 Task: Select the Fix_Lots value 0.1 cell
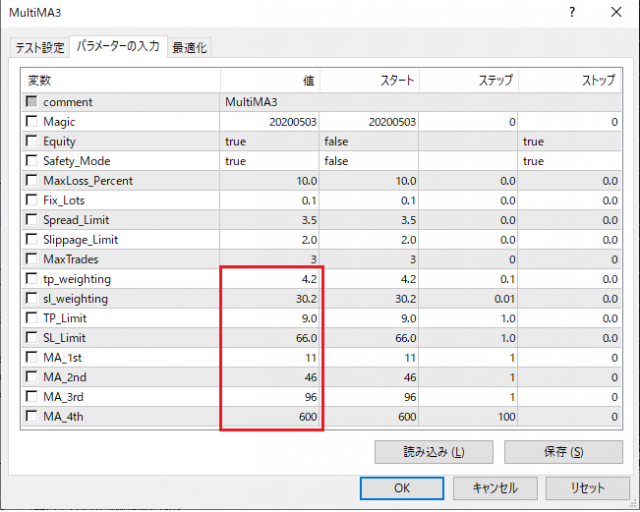point(270,200)
